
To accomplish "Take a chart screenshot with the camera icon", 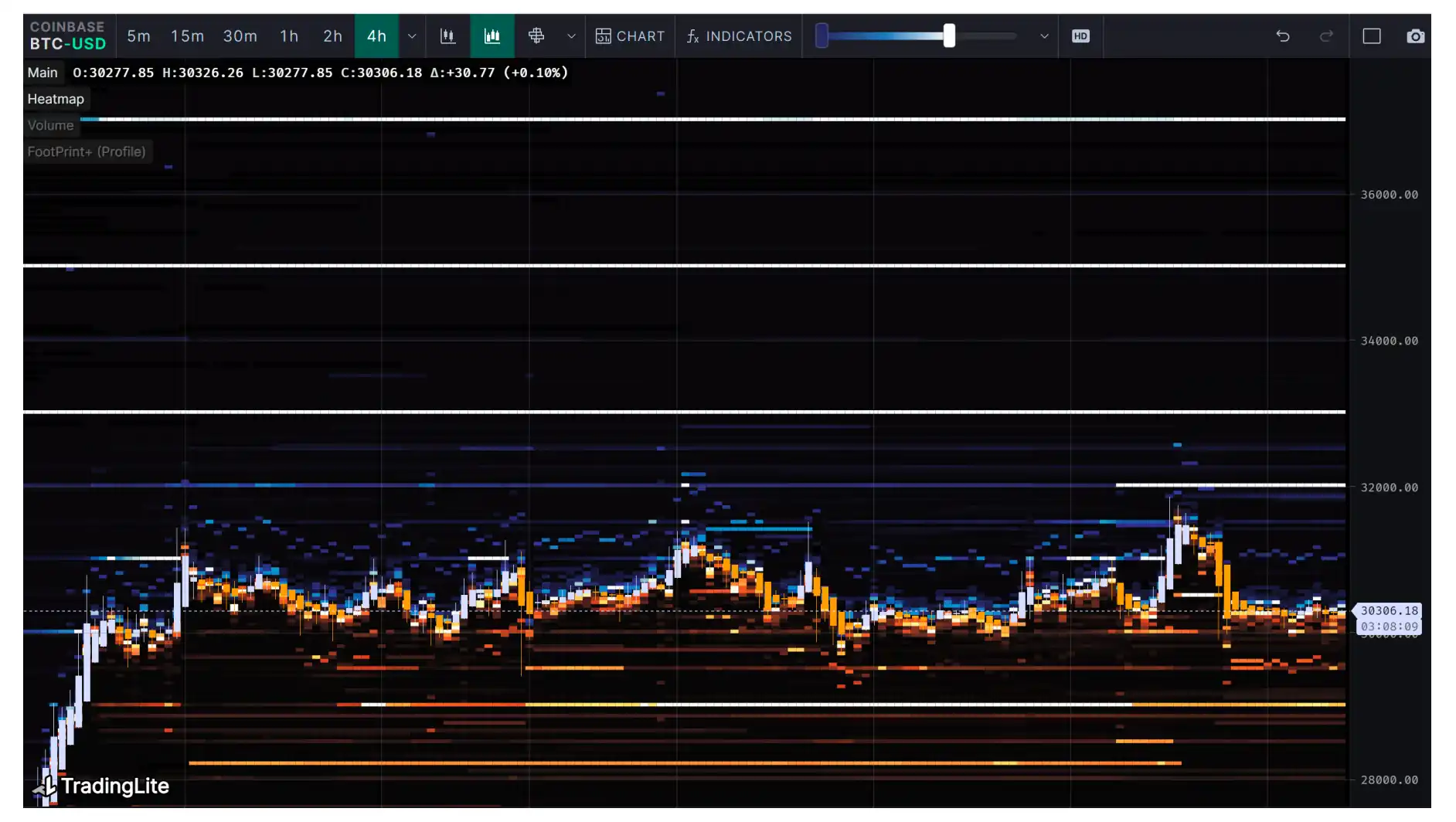I will coord(1415,36).
